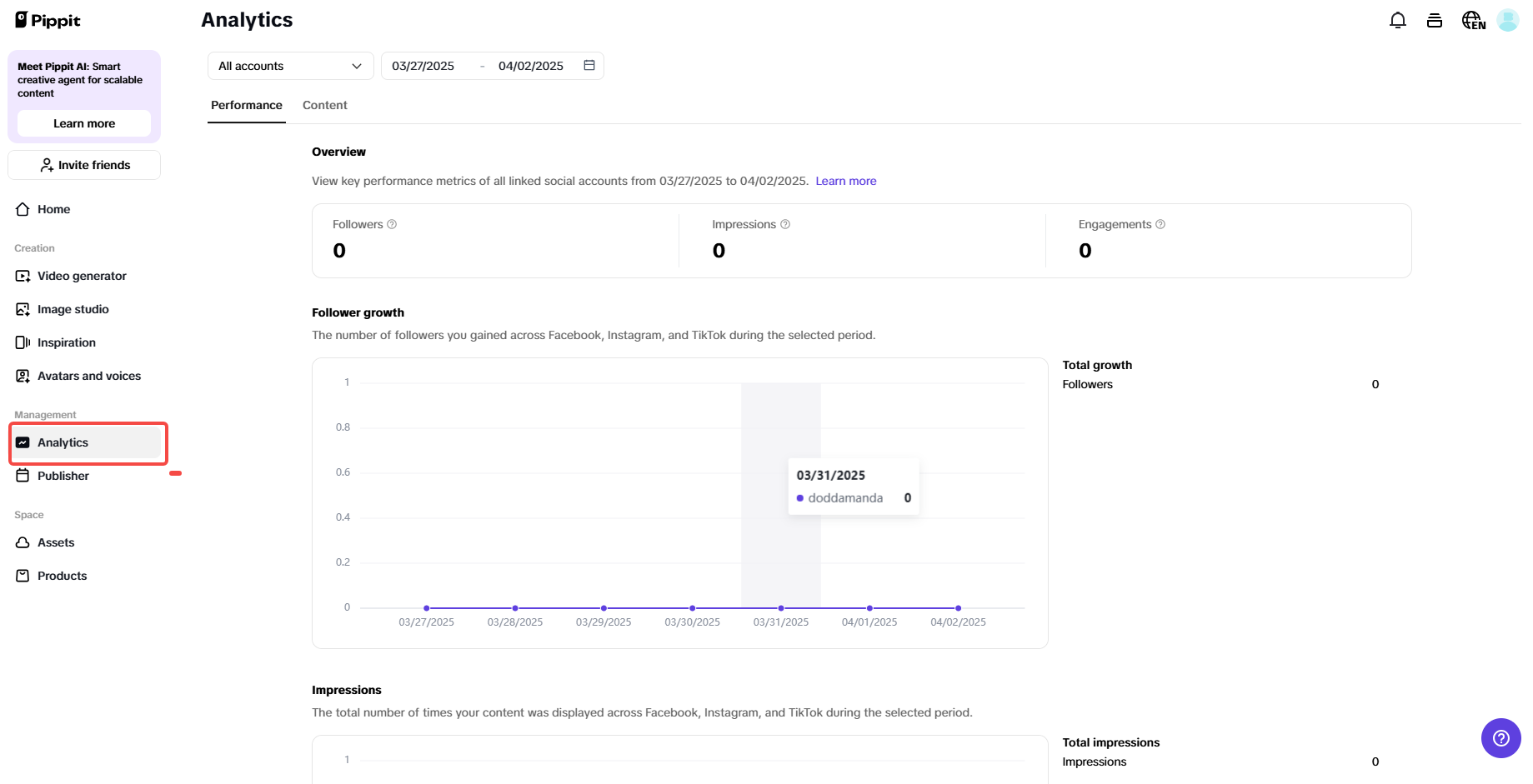
Task: Click the Impressions info tooltip icon
Action: tap(785, 224)
